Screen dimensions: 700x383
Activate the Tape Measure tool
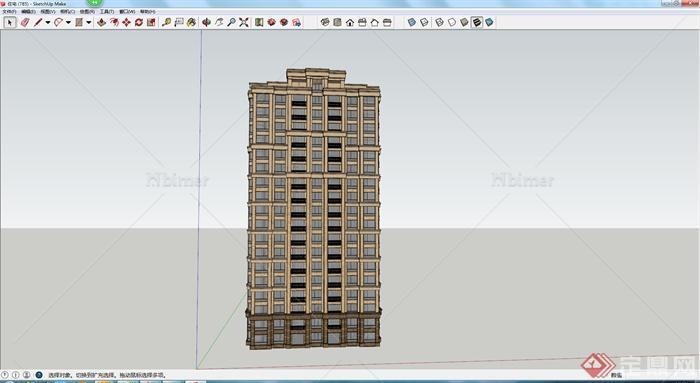[167, 22]
